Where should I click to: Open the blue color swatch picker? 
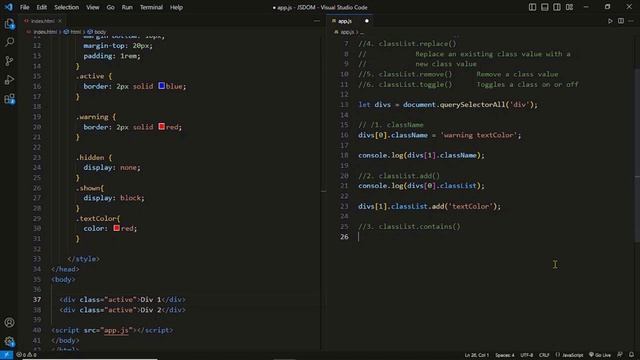(162, 86)
